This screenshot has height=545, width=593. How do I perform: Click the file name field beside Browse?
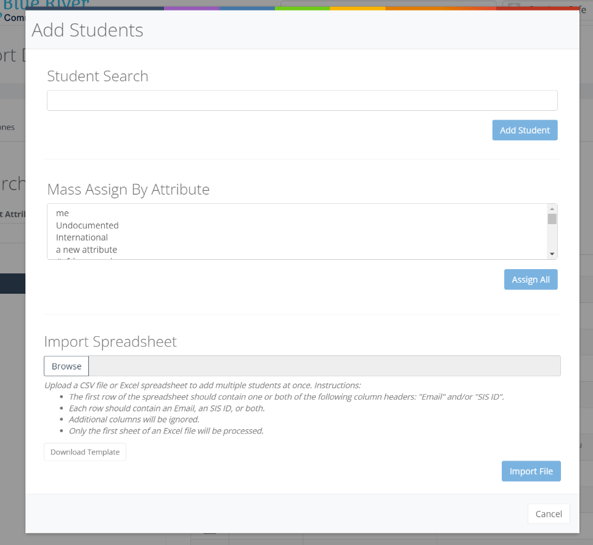click(324, 366)
